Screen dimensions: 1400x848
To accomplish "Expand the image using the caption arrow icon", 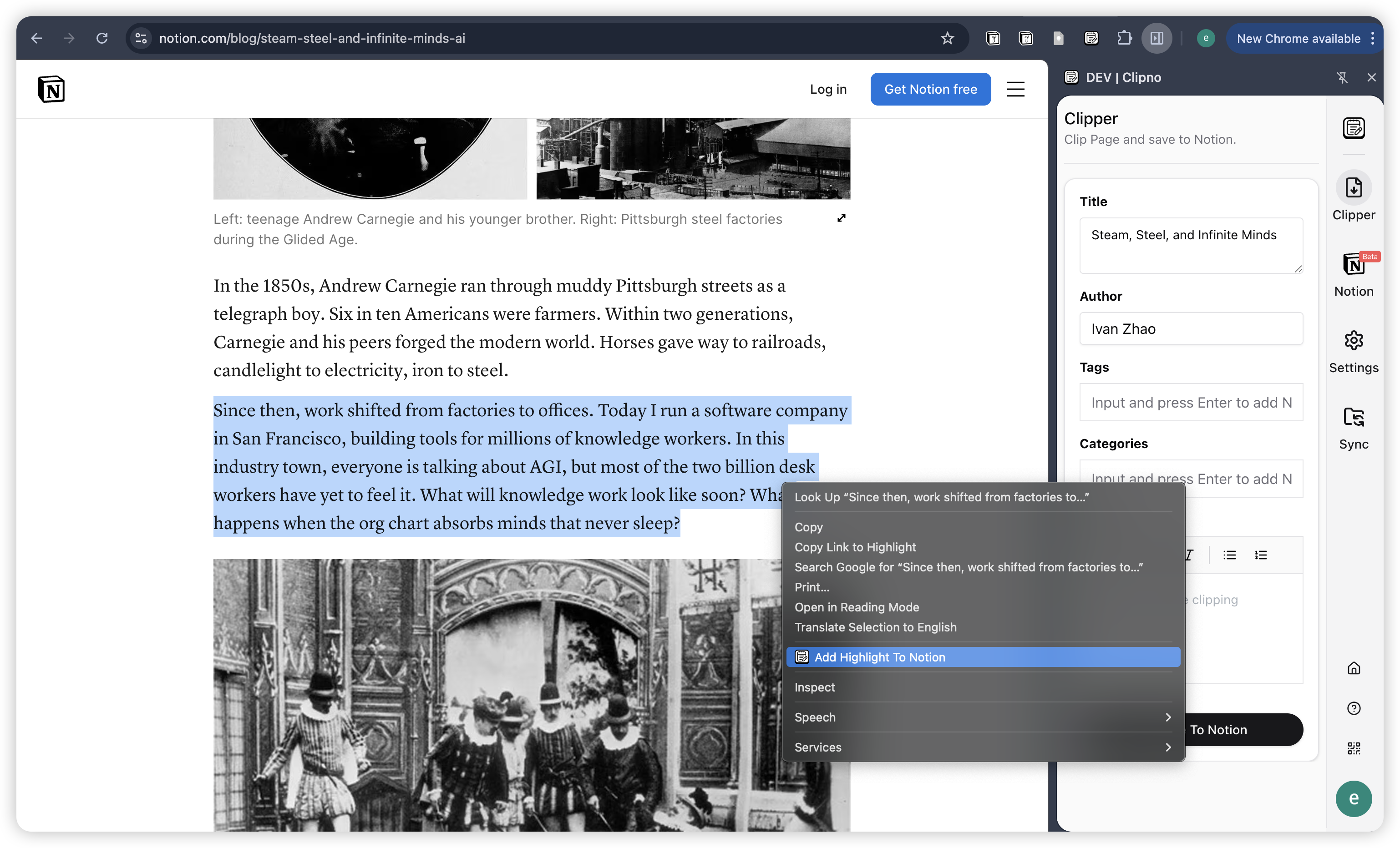I will (x=842, y=218).
